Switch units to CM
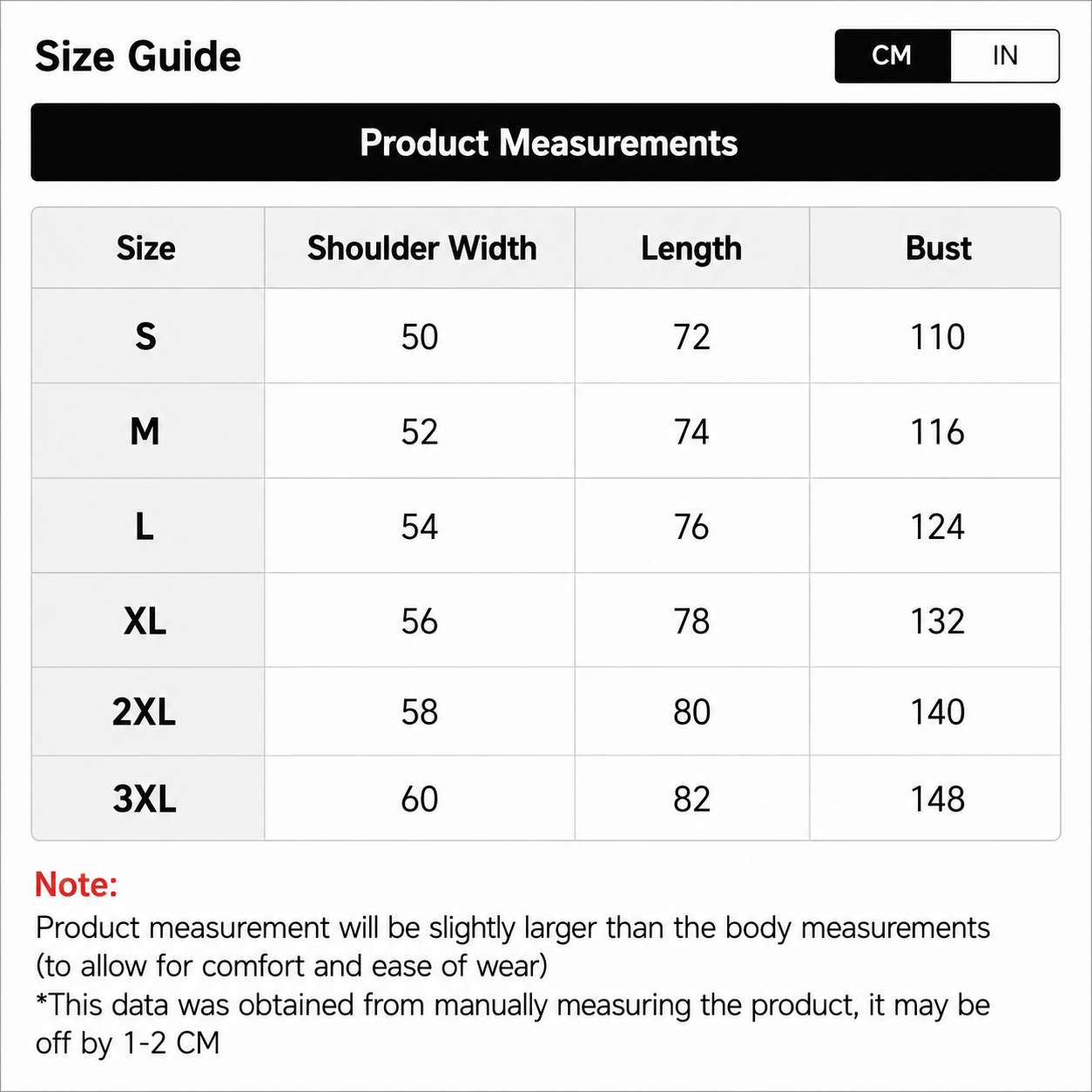 click(893, 56)
